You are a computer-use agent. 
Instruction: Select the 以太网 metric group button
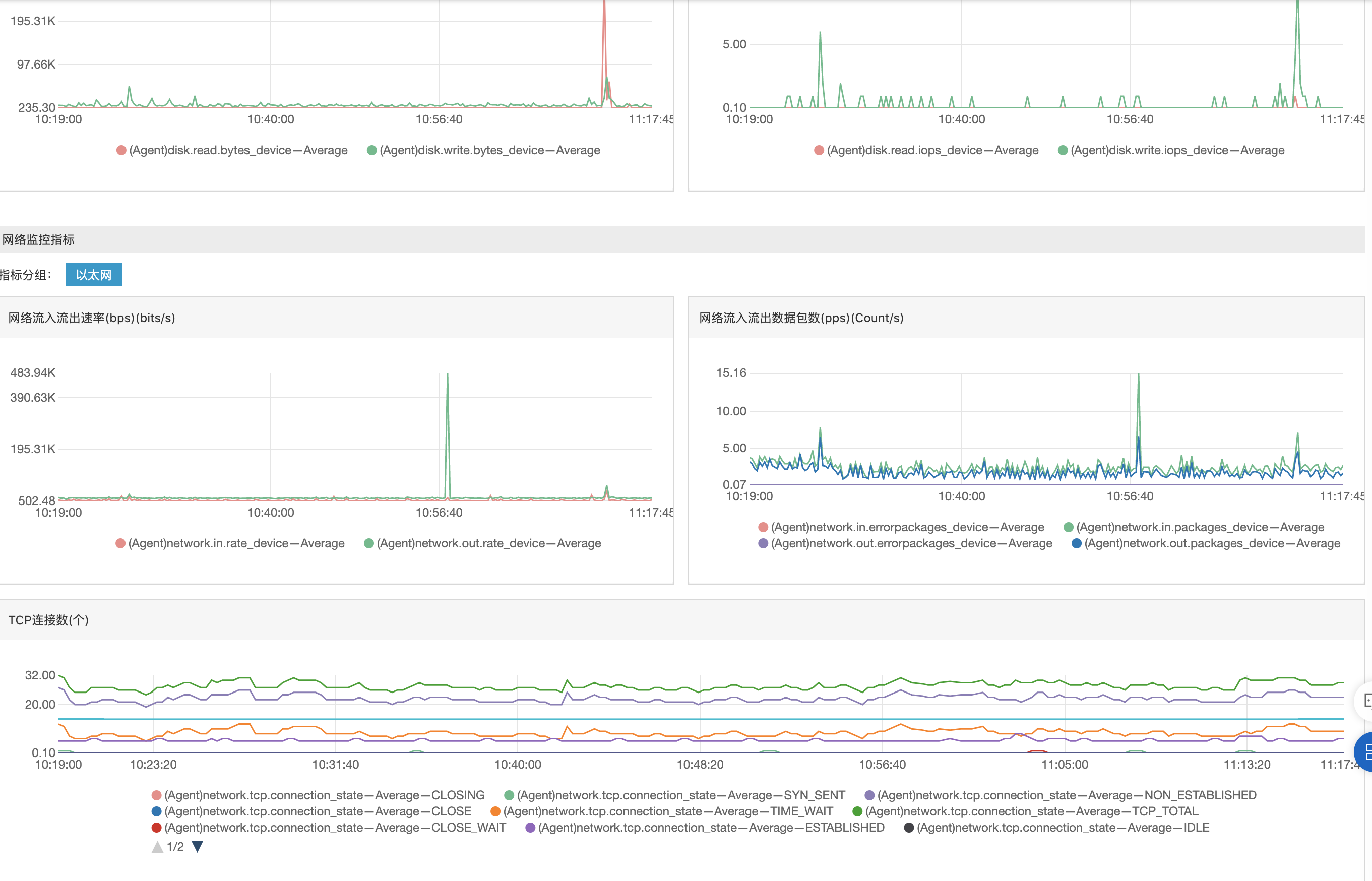pos(93,275)
